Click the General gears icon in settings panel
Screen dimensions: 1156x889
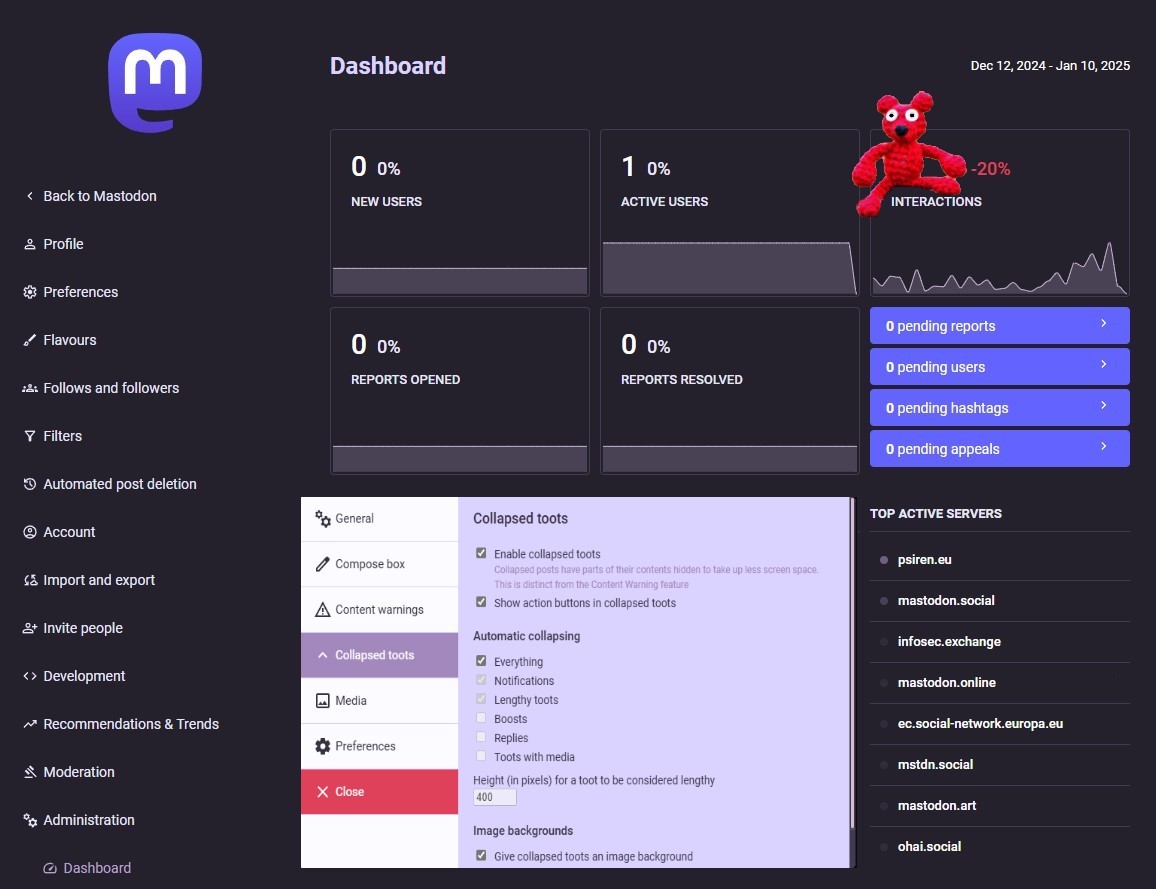323,519
